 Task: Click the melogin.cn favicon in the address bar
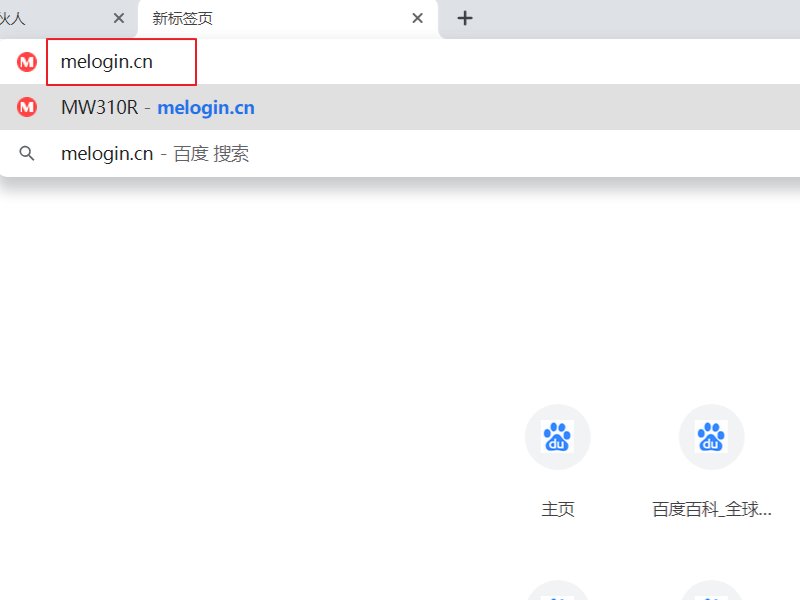(25, 62)
